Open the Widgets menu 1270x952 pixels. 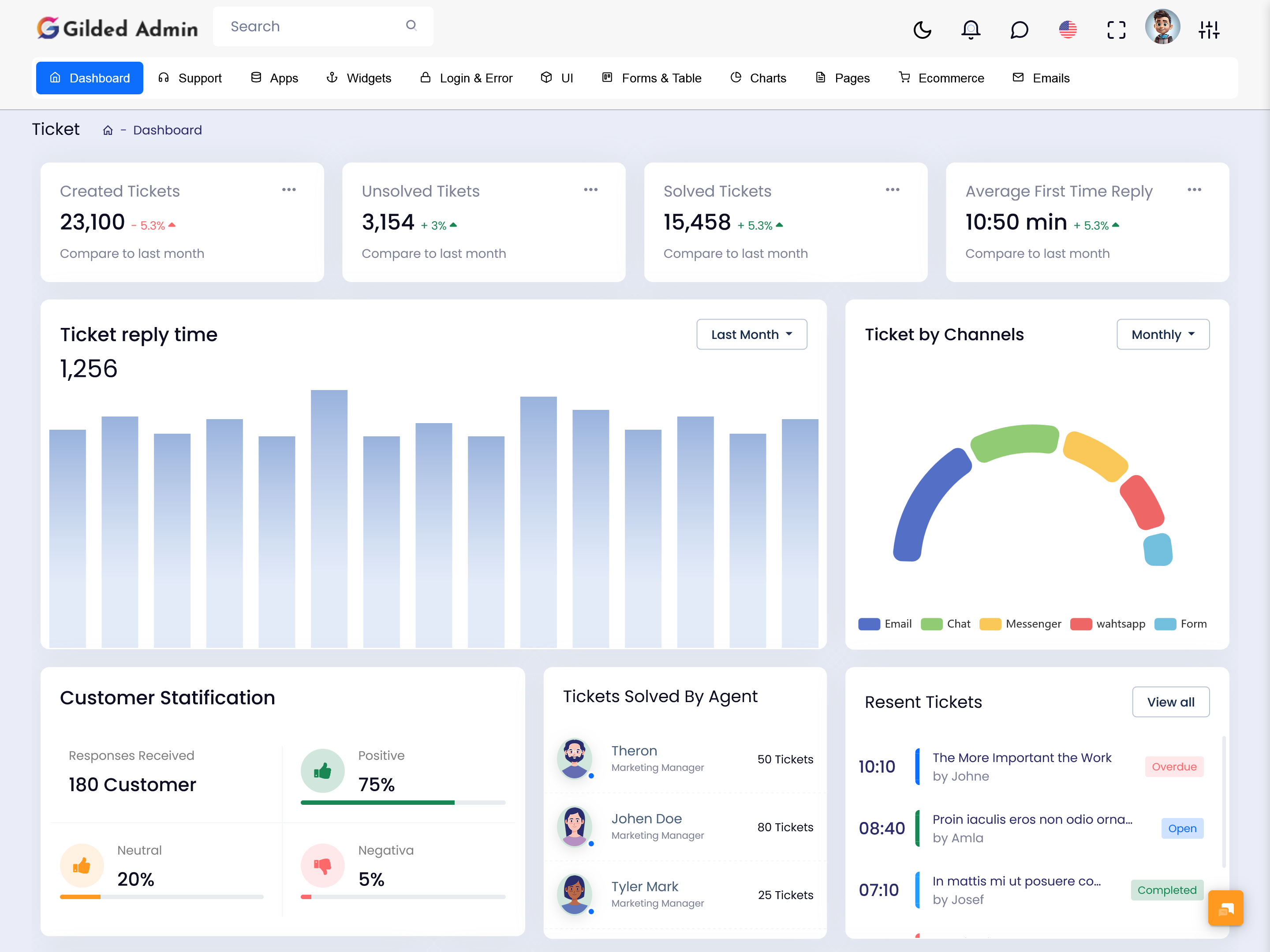(359, 78)
